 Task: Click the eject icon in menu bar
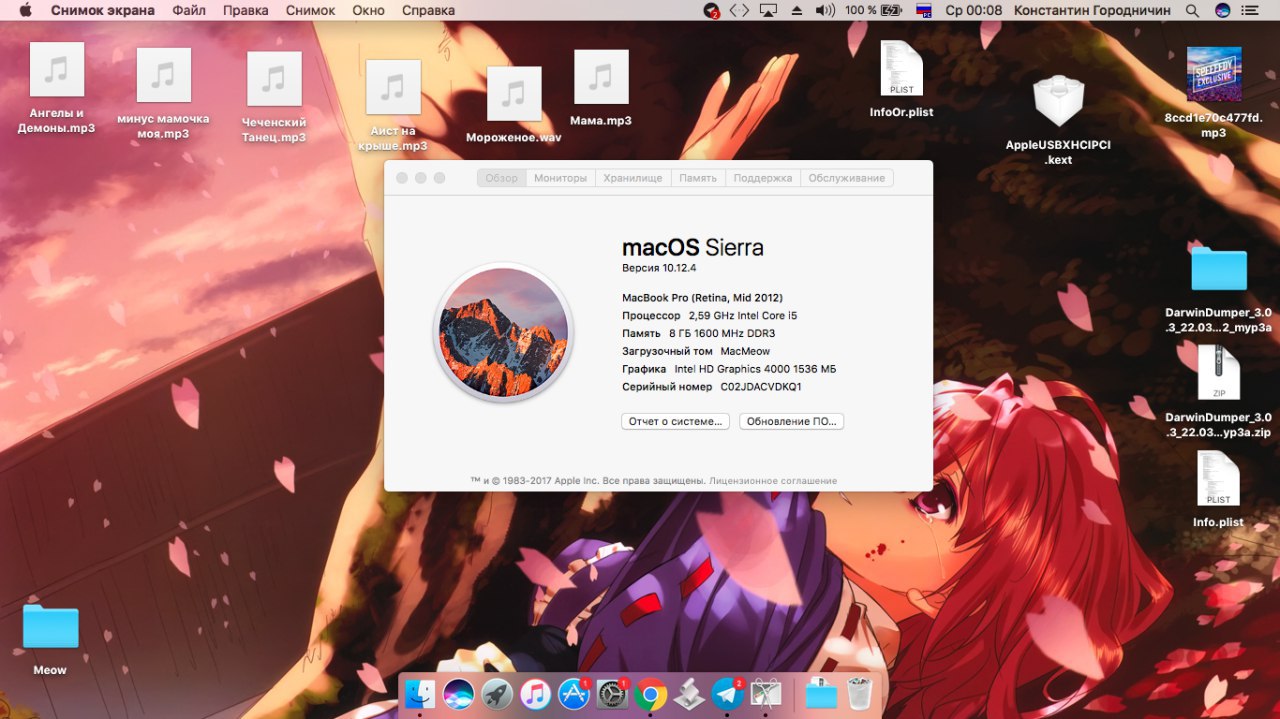click(x=797, y=10)
